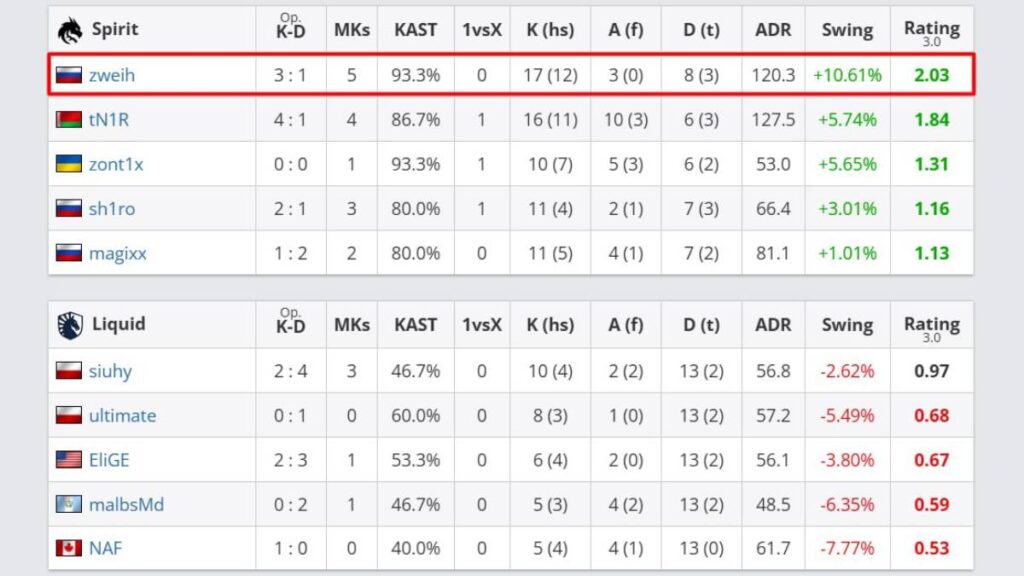Screen dimensions: 1024x576
Task: Click the flag icon beside tN1R
Action: pos(68,120)
